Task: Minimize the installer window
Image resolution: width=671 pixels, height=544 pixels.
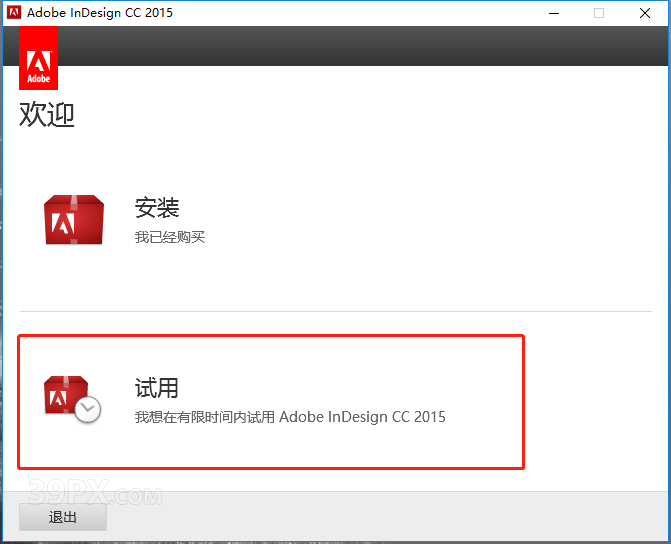Action: 554,13
